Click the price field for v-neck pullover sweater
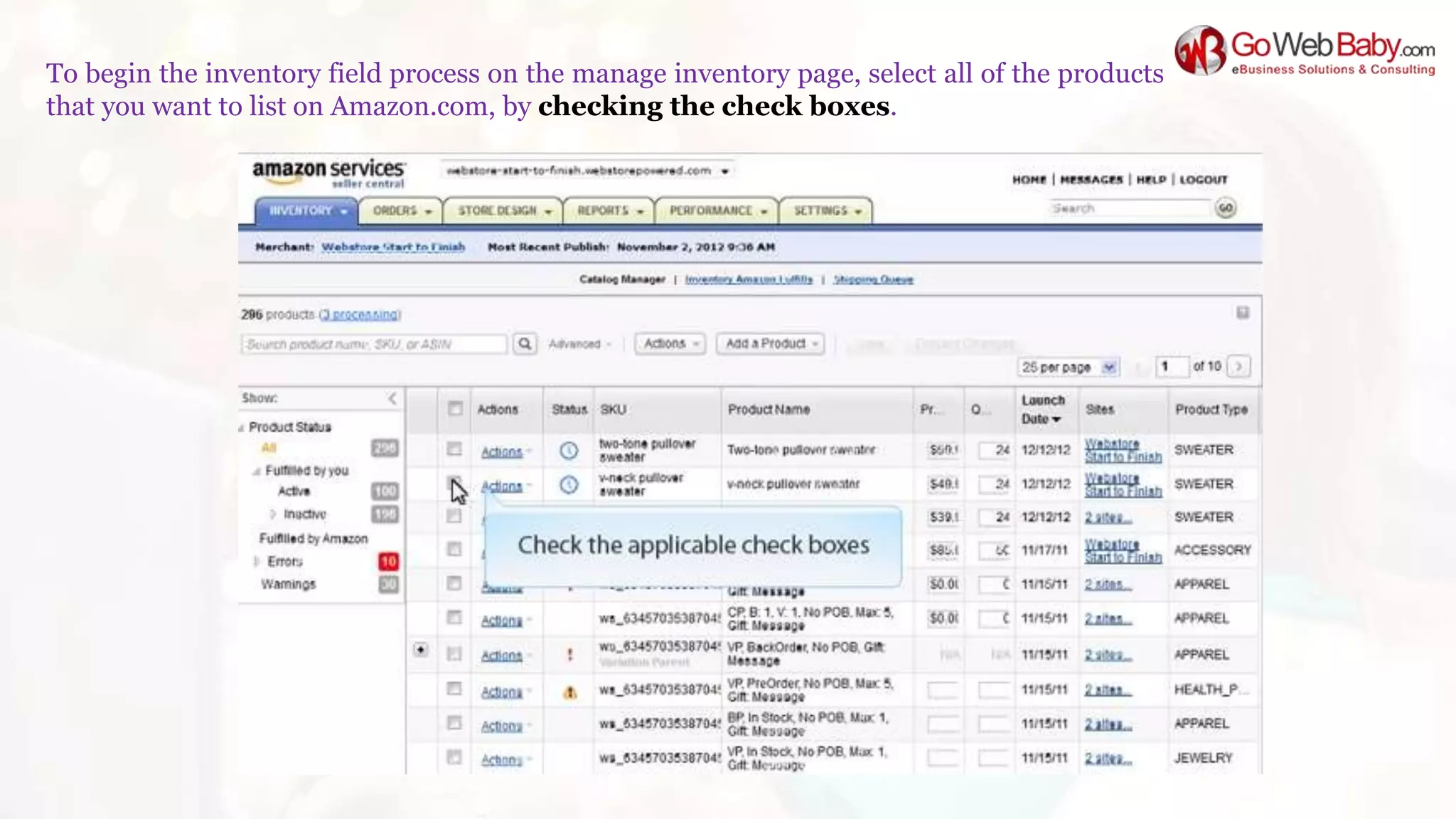 point(943,484)
